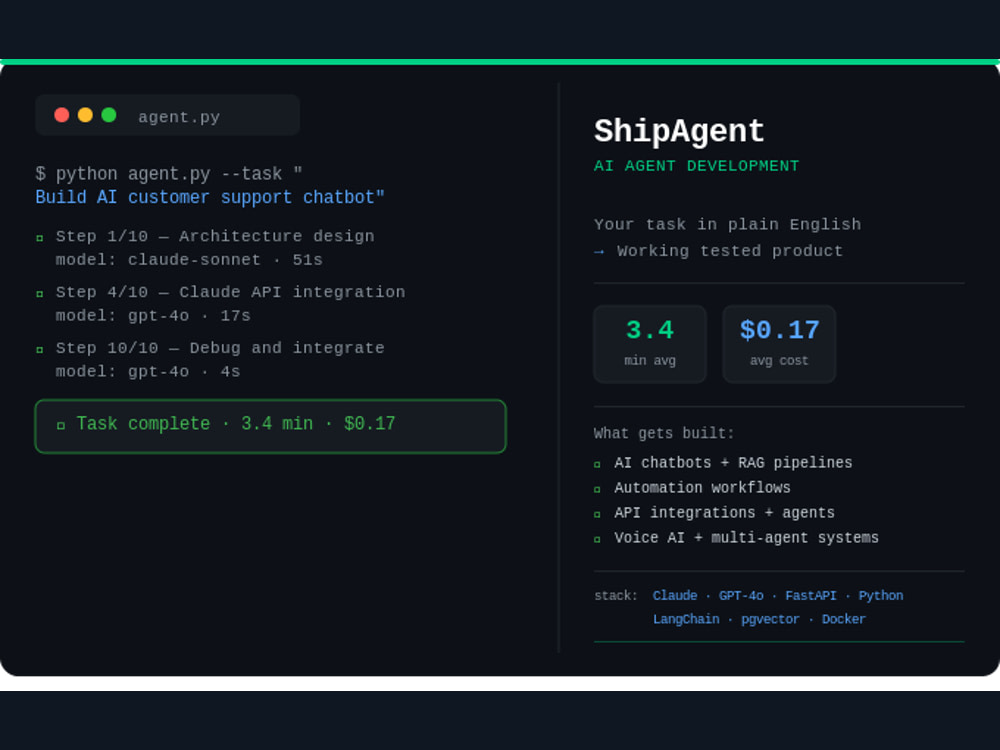The width and height of the screenshot is (1000, 750).
Task: Click the 'Python' stack tag
Action: (881, 596)
